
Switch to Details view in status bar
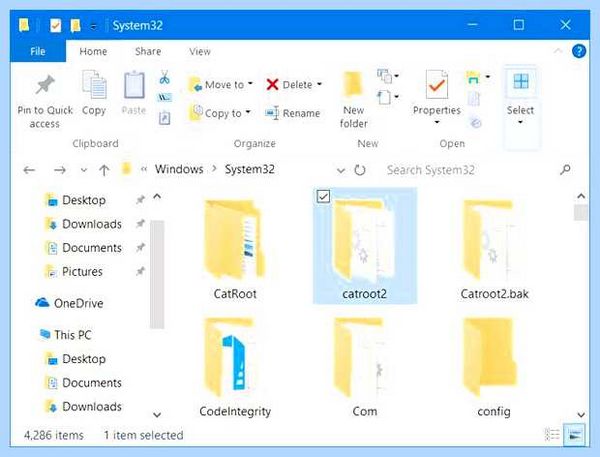click(x=552, y=435)
